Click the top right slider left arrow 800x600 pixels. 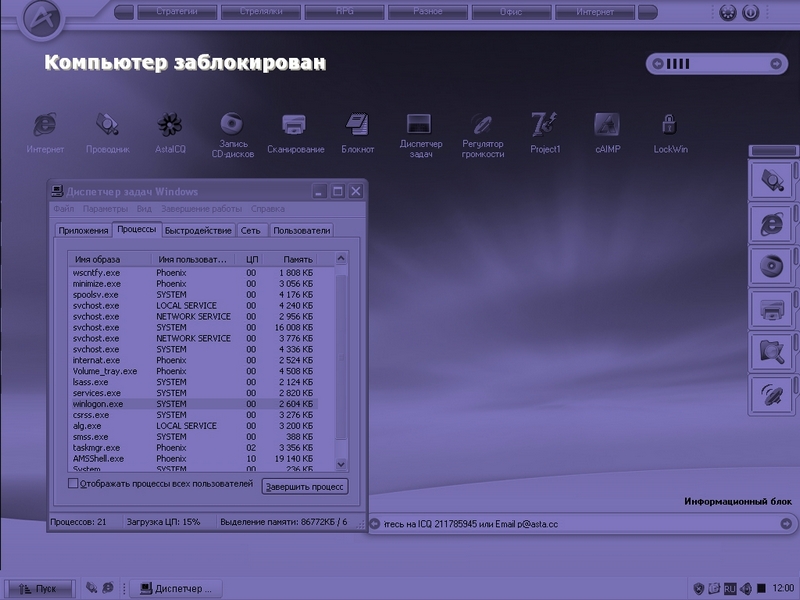658,64
